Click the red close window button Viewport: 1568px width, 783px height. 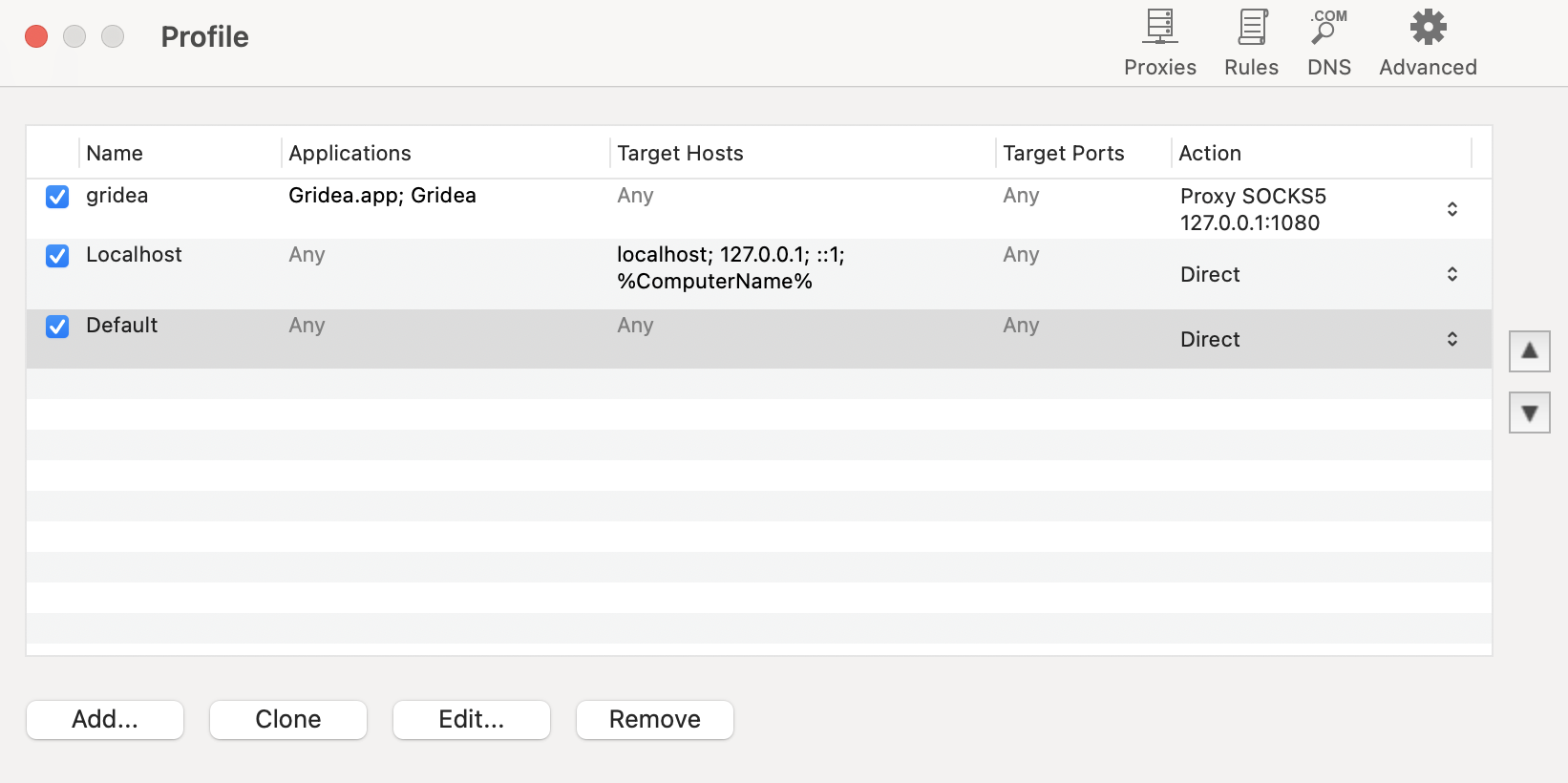(36, 36)
